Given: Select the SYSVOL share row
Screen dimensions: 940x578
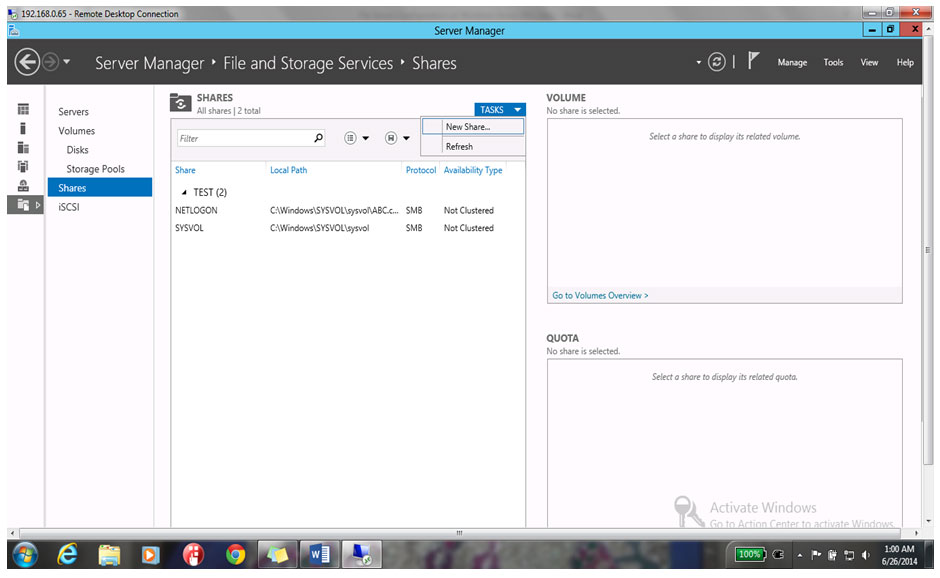Looking at the screenshot, I should pos(348,228).
